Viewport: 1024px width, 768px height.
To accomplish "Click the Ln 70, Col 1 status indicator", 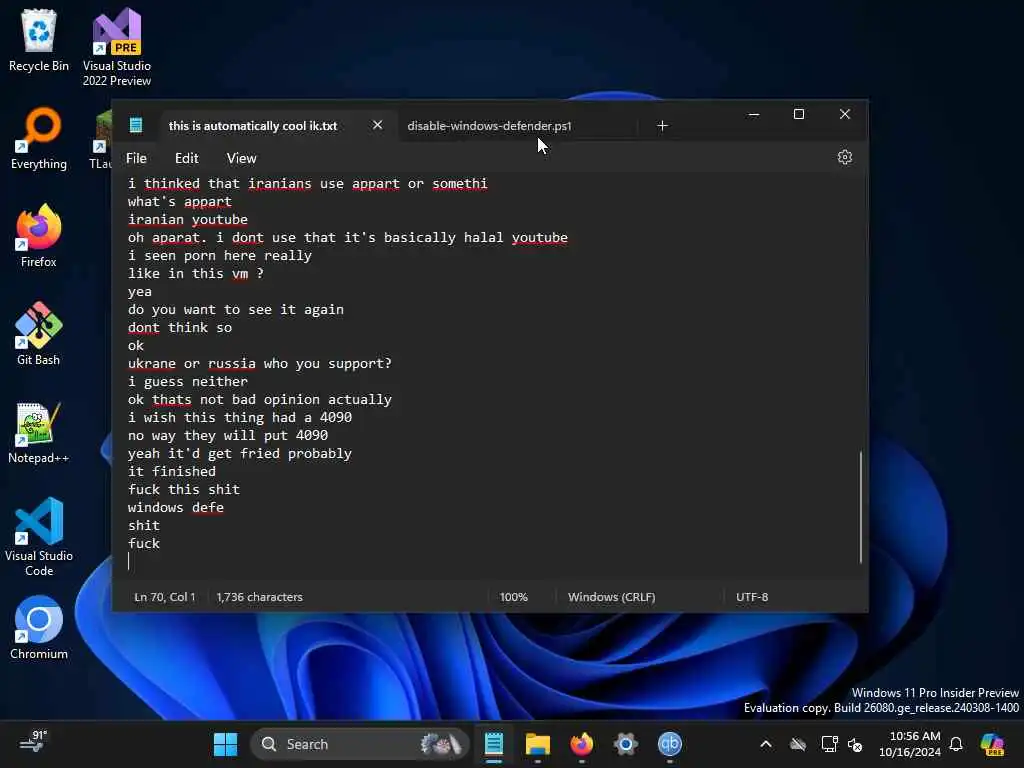I will click(x=165, y=597).
